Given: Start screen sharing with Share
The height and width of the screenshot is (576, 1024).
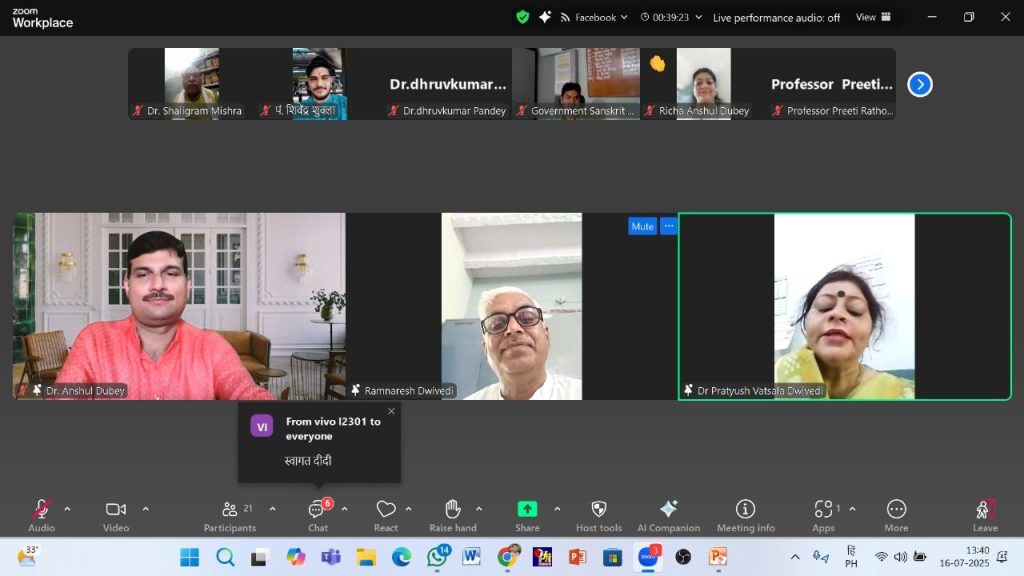Looking at the screenshot, I should pos(527,512).
